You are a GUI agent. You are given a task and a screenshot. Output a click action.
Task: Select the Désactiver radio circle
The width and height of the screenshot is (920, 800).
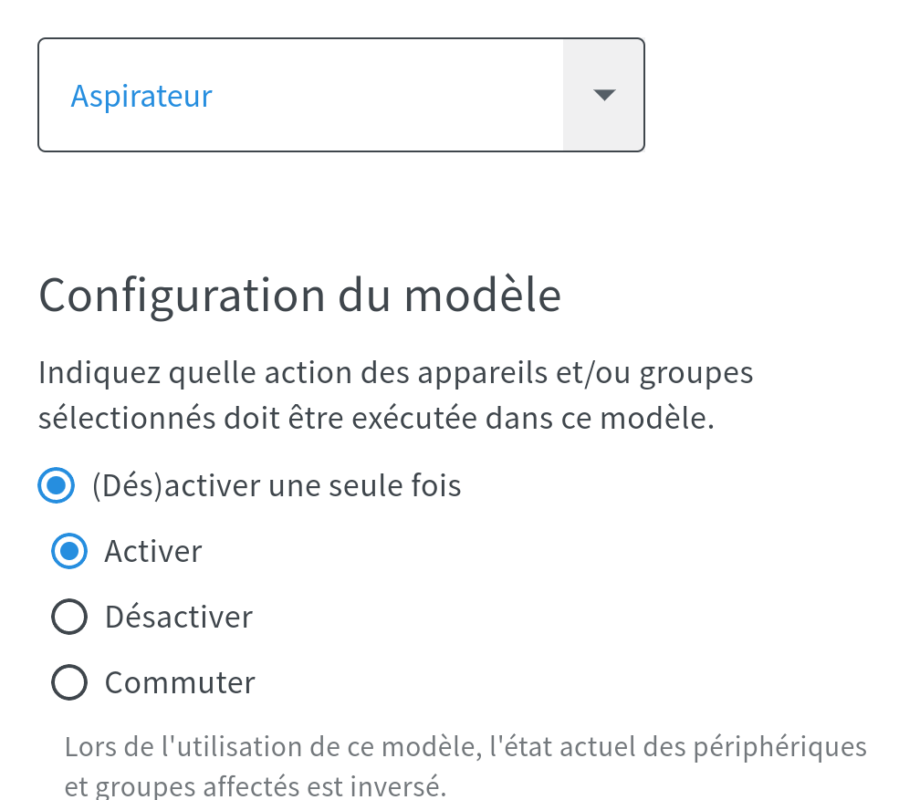[x=69, y=618]
